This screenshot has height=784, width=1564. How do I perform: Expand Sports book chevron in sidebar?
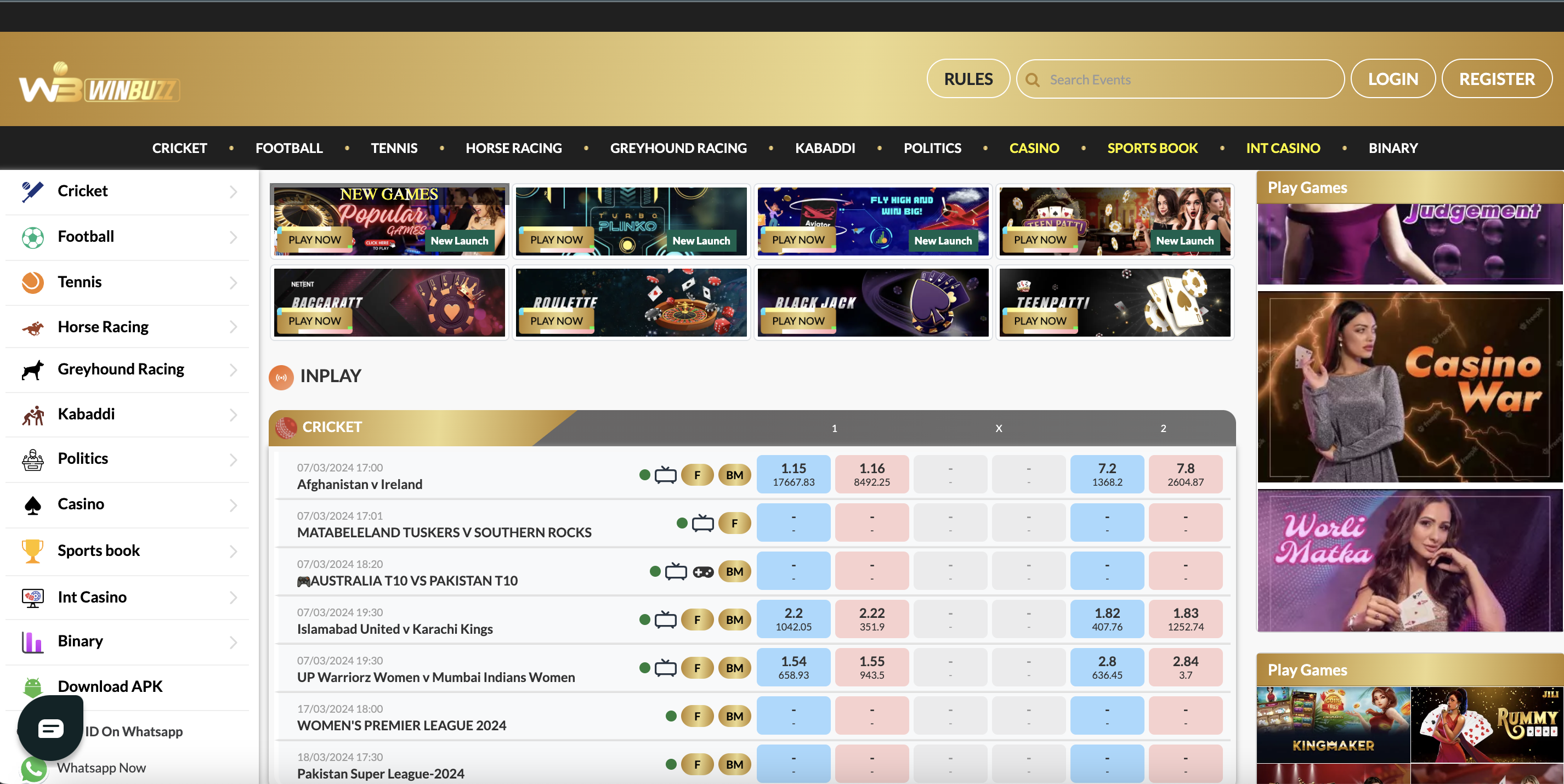click(x=234, y=552)
